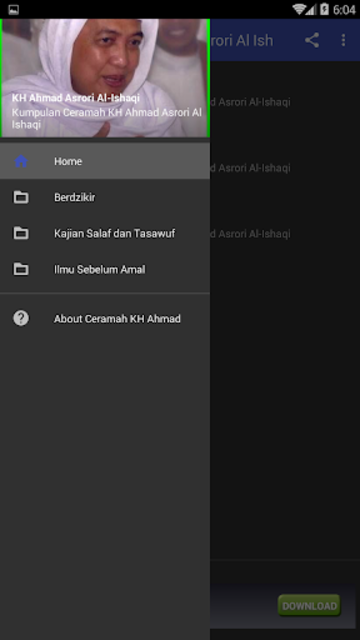360x640 pixels.
Task: Tap the Ilmu Sebelum Amal folder icon
Action: [x=21, y=269]
